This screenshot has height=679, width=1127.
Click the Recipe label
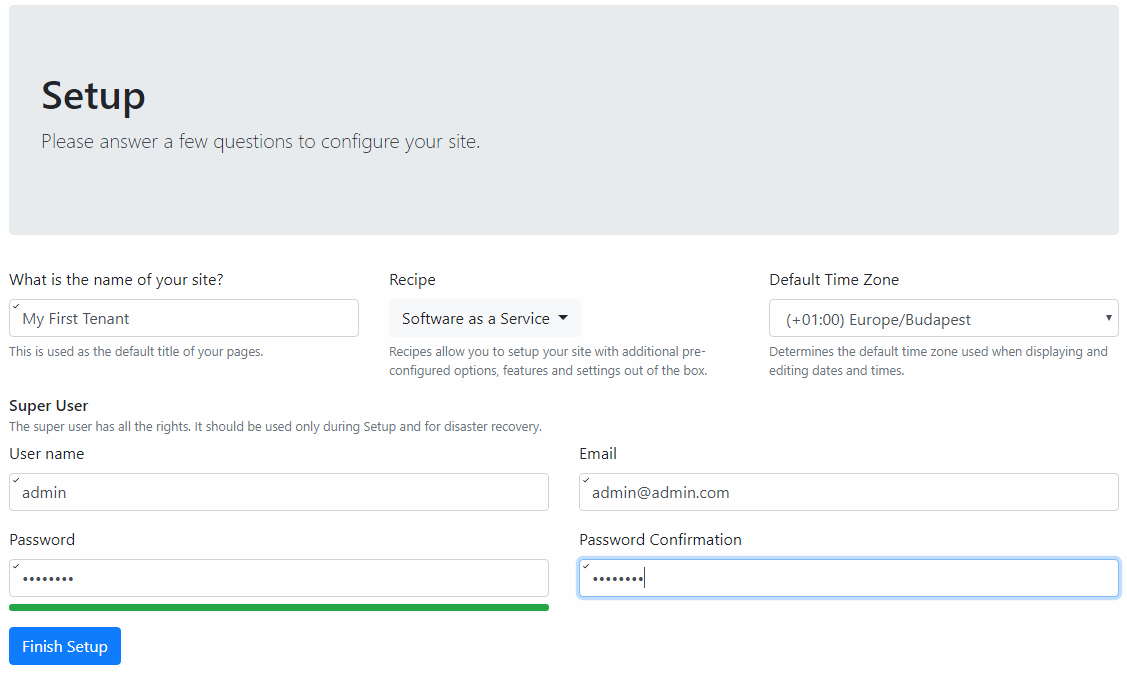[413, 280]
